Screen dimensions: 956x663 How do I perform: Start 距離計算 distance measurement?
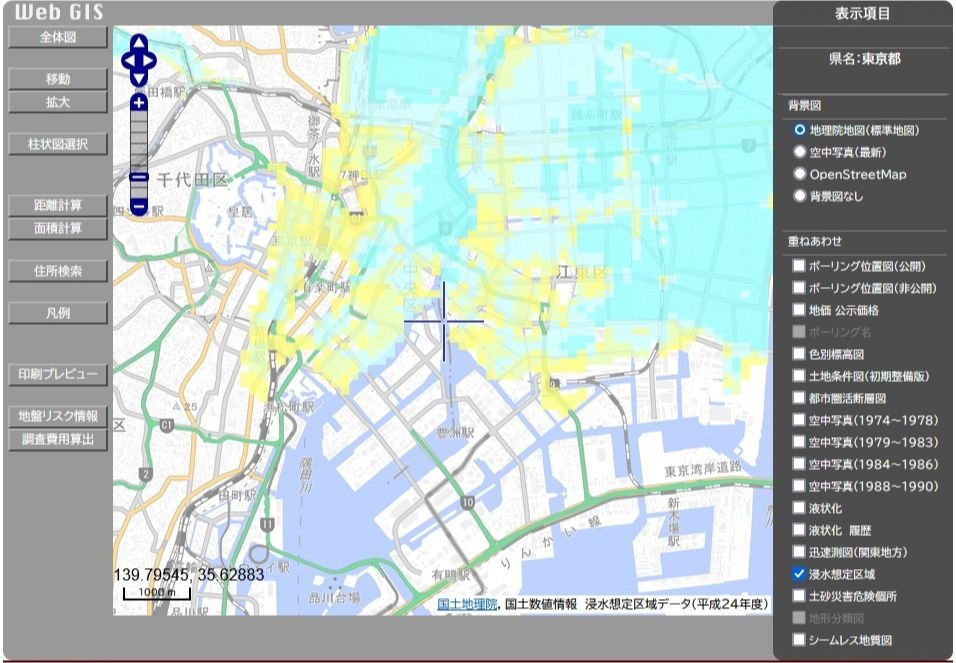pyautogui.click(x=58, y=205)
